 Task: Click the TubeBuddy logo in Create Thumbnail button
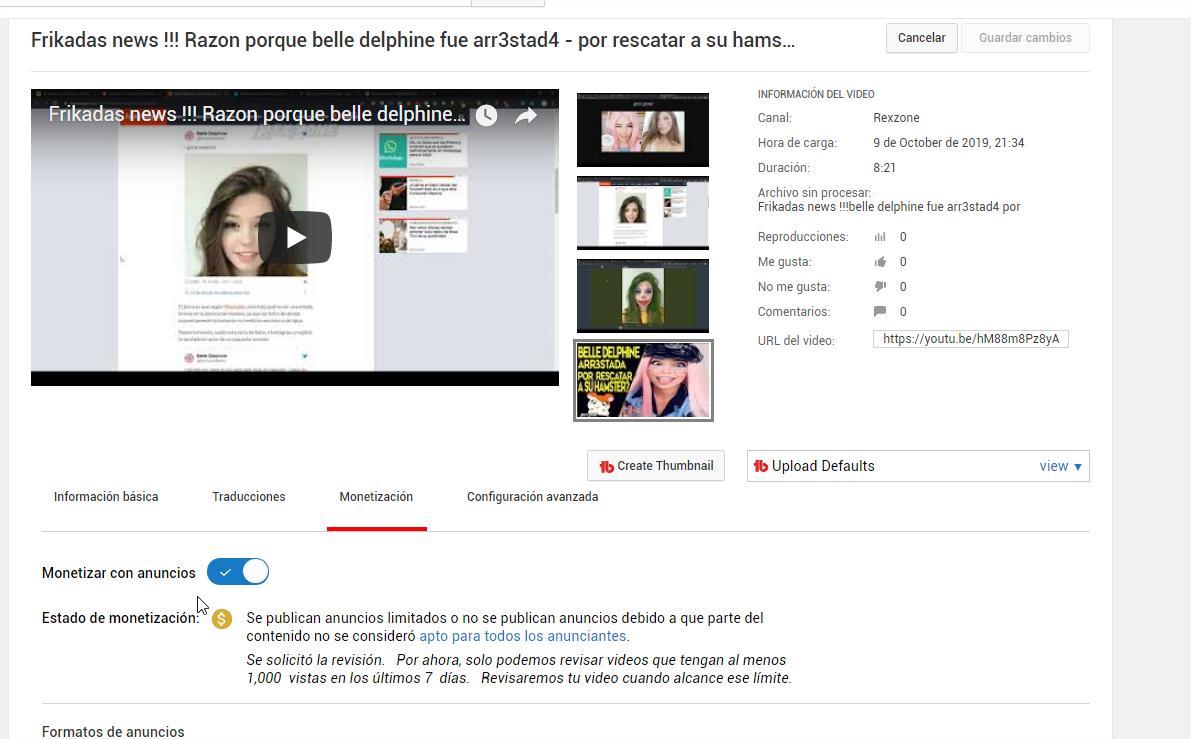coord(606,466)
